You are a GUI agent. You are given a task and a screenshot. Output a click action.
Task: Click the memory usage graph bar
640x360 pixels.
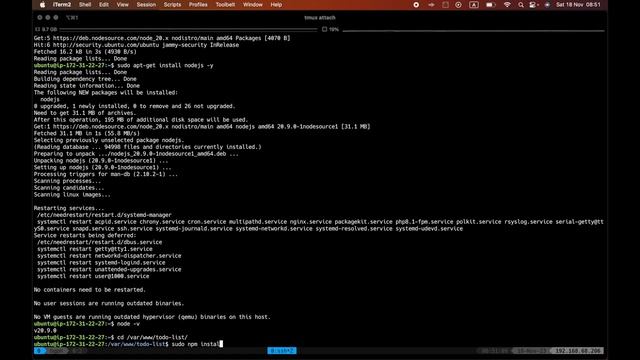(189, 29)
